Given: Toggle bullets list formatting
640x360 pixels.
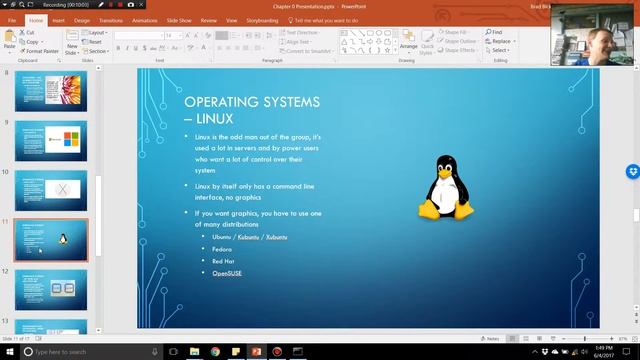Looking at the screenshot, I should click(x=222, y=36).
